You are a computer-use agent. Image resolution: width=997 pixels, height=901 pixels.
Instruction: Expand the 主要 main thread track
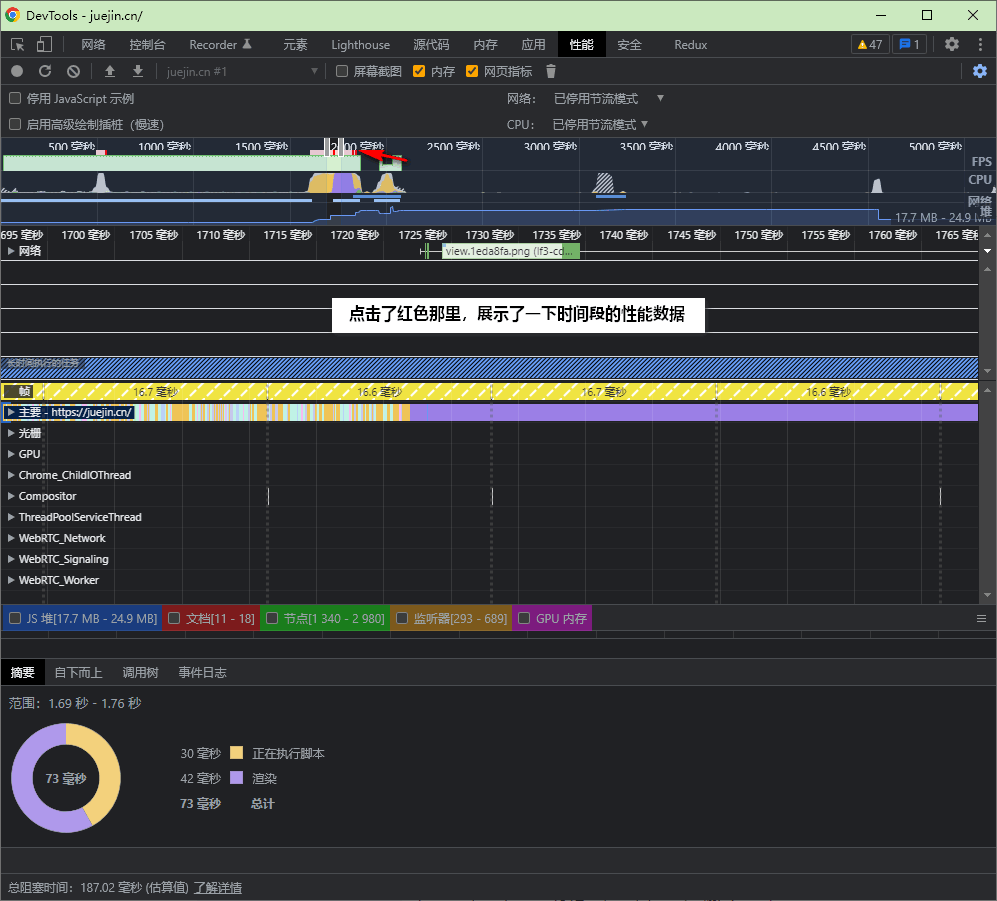click(11, 412)
